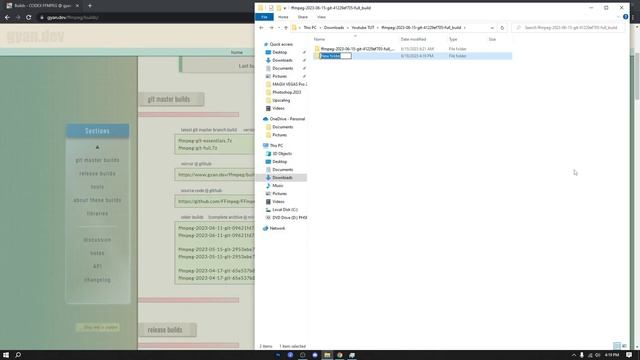Click Properties icon in Explorer title bar
The height and width of the screenshot is (360, 640).
click(271, 8)
